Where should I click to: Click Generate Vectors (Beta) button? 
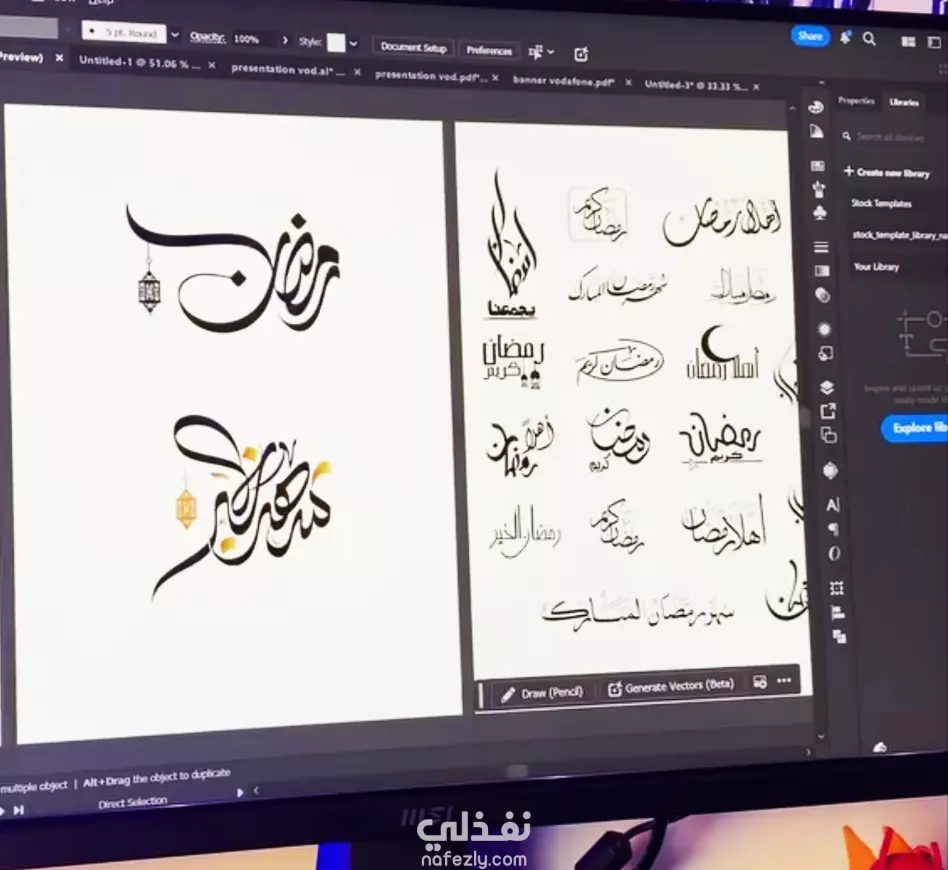tap(671, 686)
